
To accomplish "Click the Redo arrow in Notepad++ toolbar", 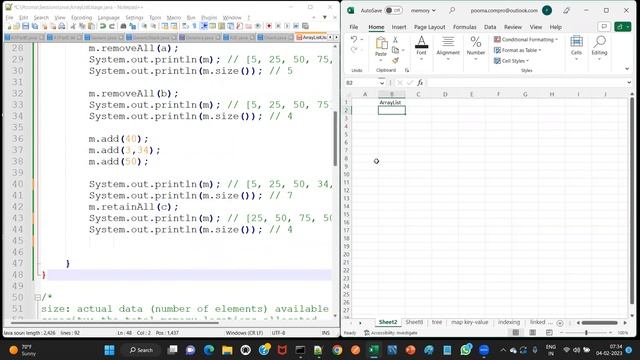I will [111, 26].
